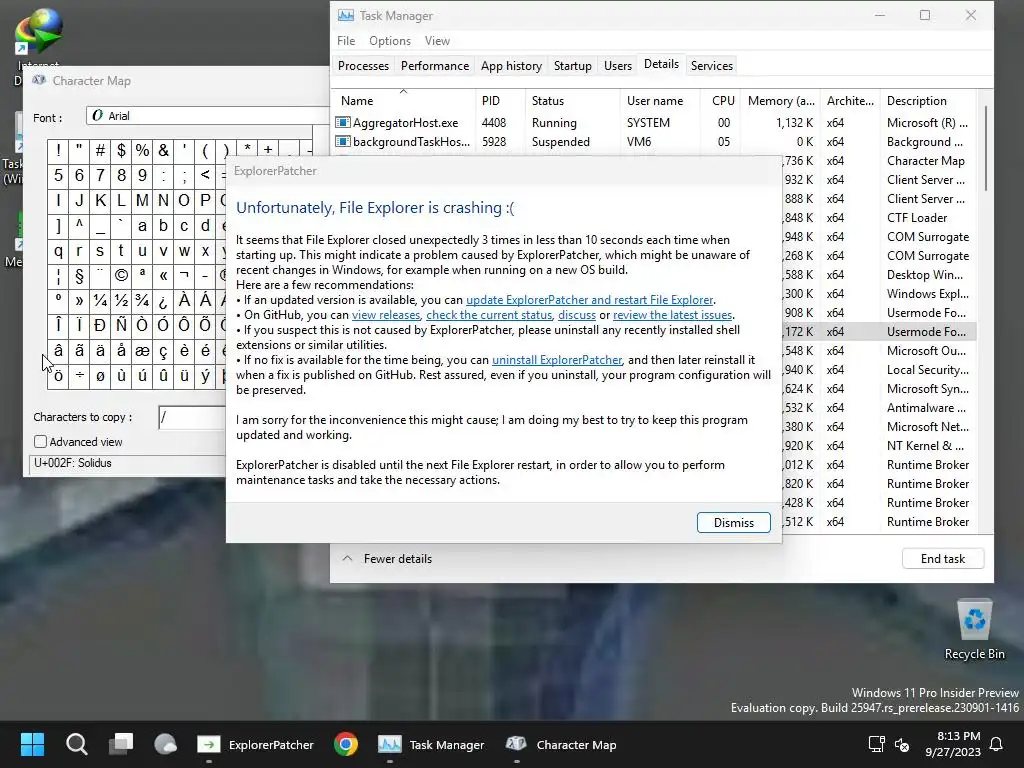Select backgroundTaskHost process row
The height and width of the screenshot is (768, 1024).
[x=654, y=142]
